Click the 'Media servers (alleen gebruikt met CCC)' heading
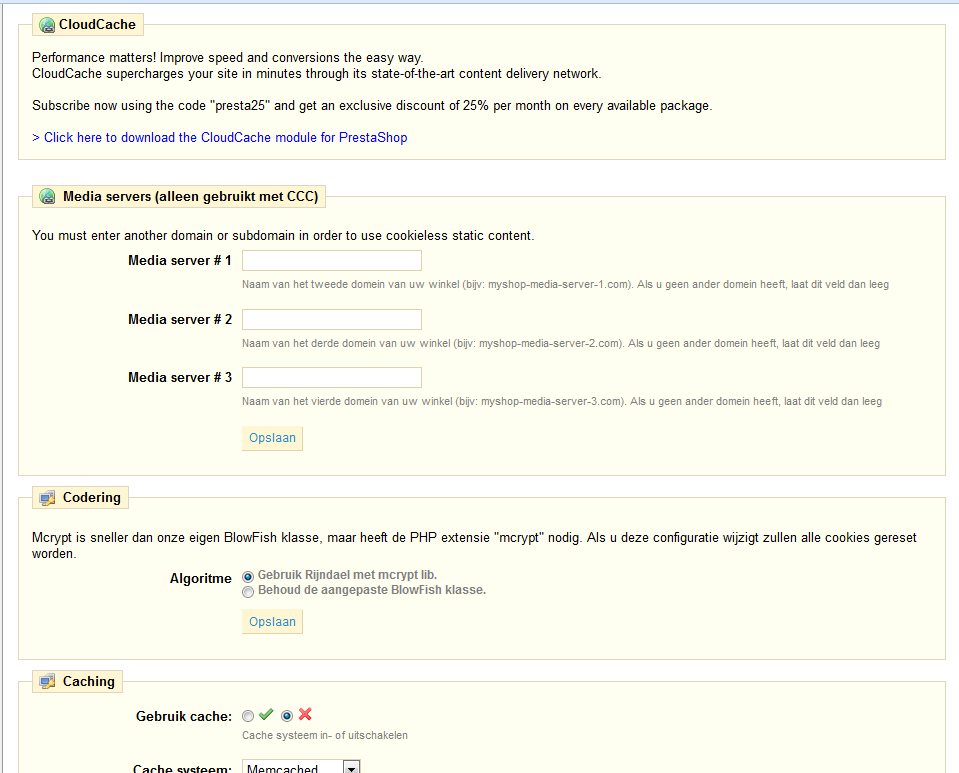The width and height of the screenshot is (959, 773). (191, 196)
